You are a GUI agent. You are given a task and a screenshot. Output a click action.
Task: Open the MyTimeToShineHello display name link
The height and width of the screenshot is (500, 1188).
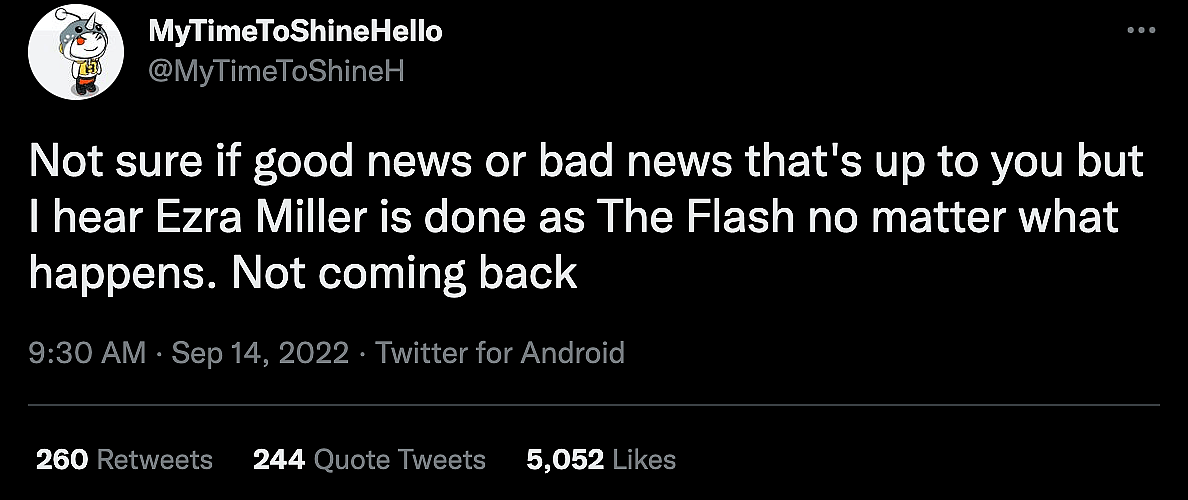click(295, 32)
